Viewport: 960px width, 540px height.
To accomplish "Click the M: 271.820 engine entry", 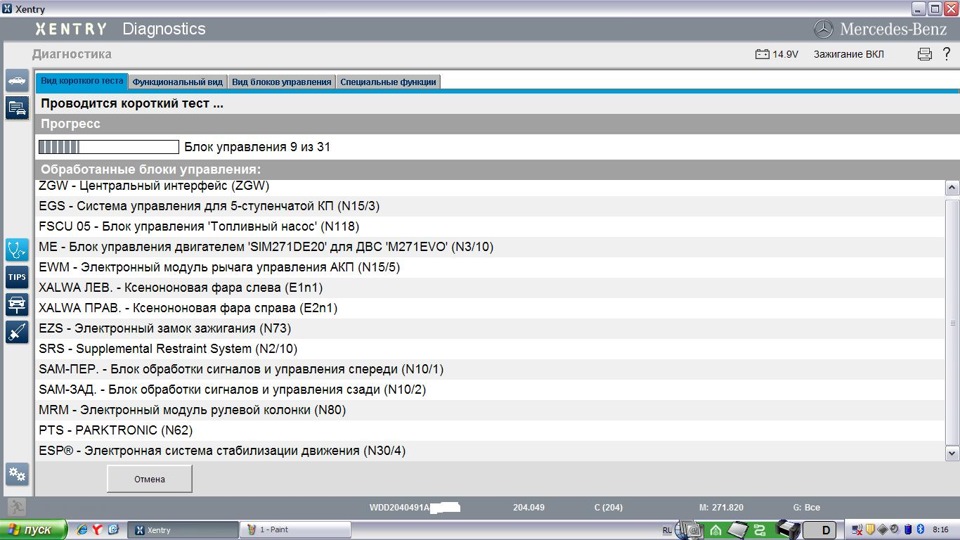I will [x=721, y=508].
